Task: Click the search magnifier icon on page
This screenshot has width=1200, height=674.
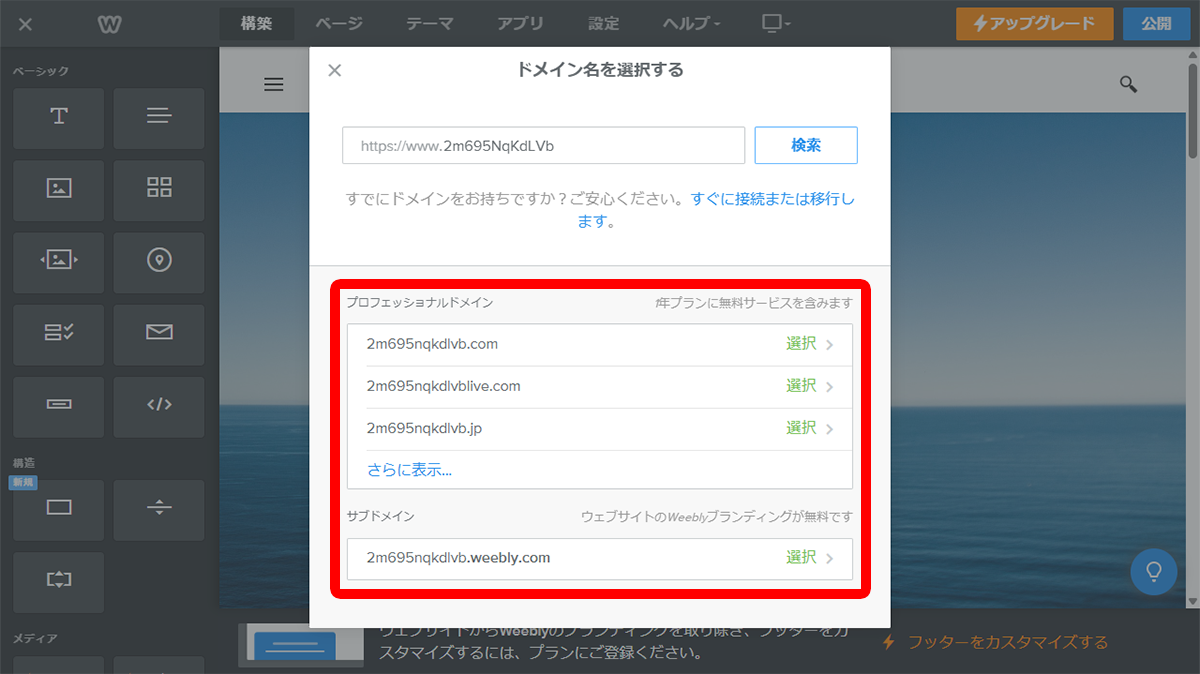Action: tap(1128, 84)
